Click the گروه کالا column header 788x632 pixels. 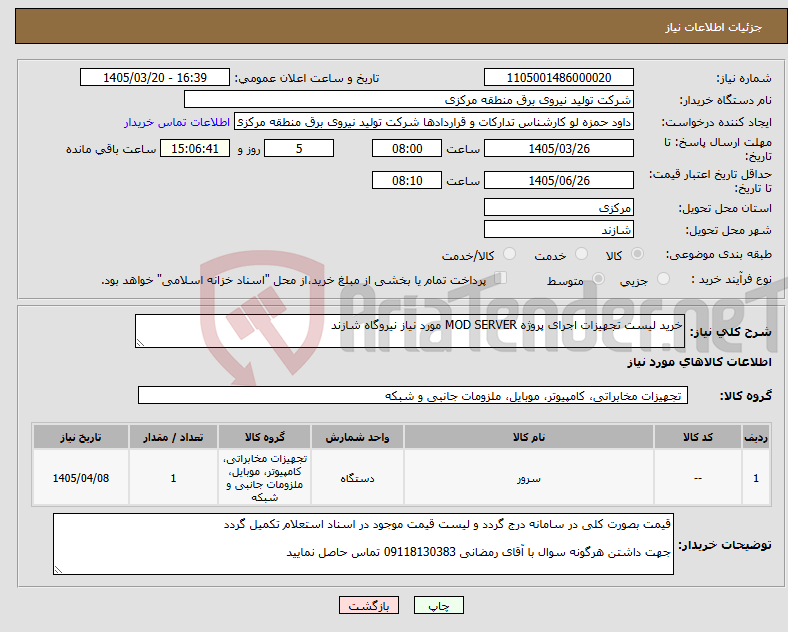point(264,437)
